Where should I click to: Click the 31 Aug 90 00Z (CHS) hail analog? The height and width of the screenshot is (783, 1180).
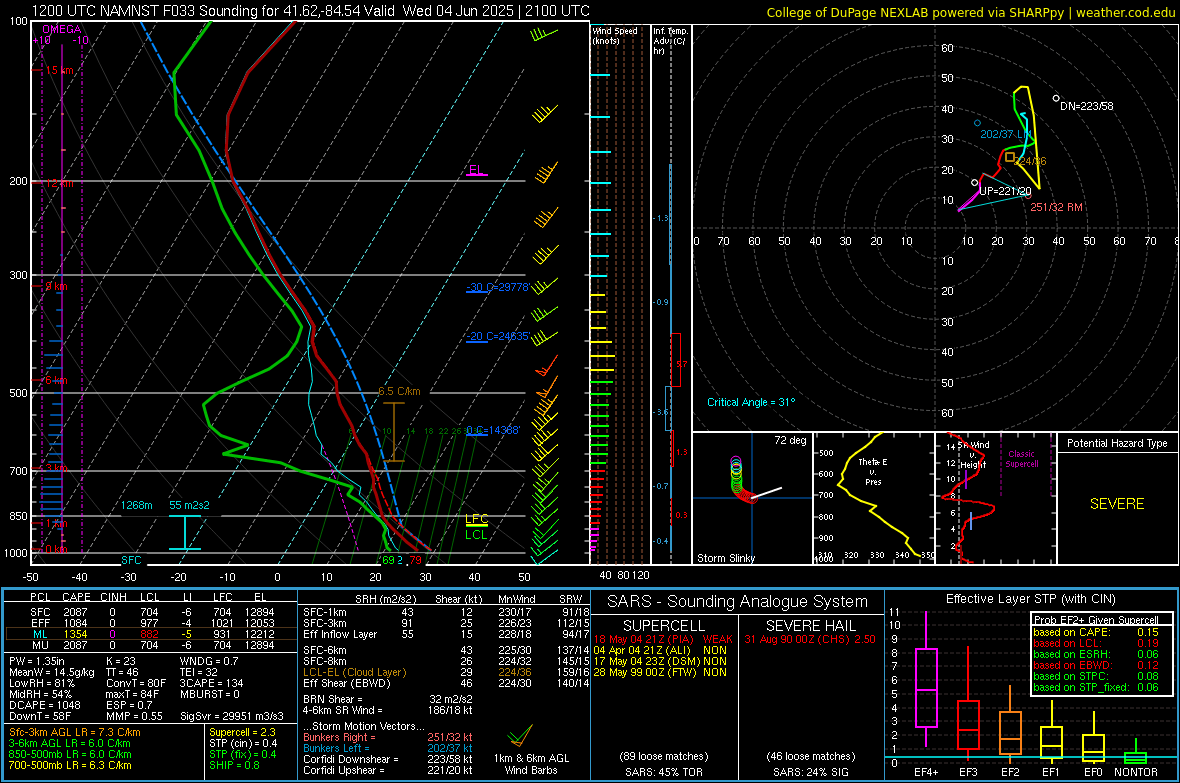(x=810, y=639)
